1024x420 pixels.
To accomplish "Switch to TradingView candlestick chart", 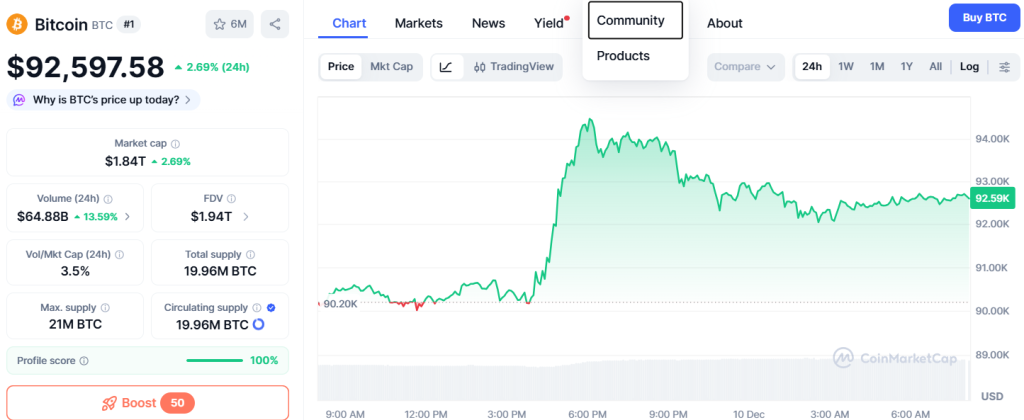I will click(x=511, y=67).
